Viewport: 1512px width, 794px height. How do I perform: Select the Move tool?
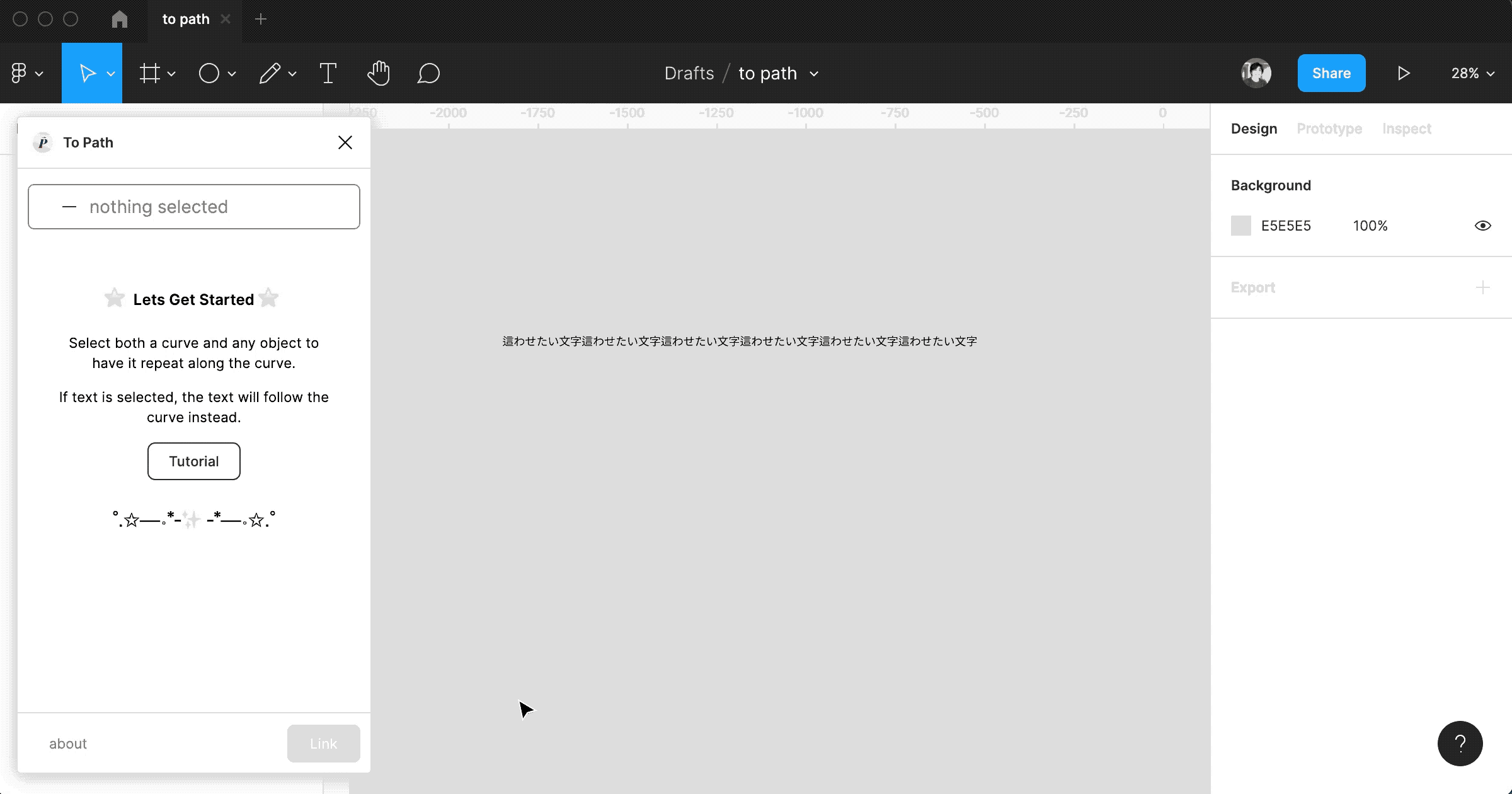click(88, 73)
